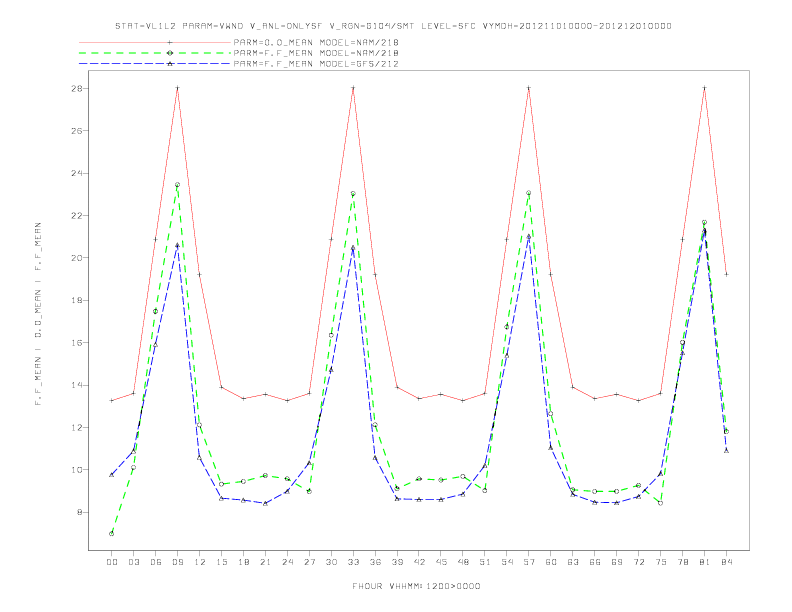This screenshot has height=612, width=792.
Task: Click green circle data point at hour 00
Action: 112,534
